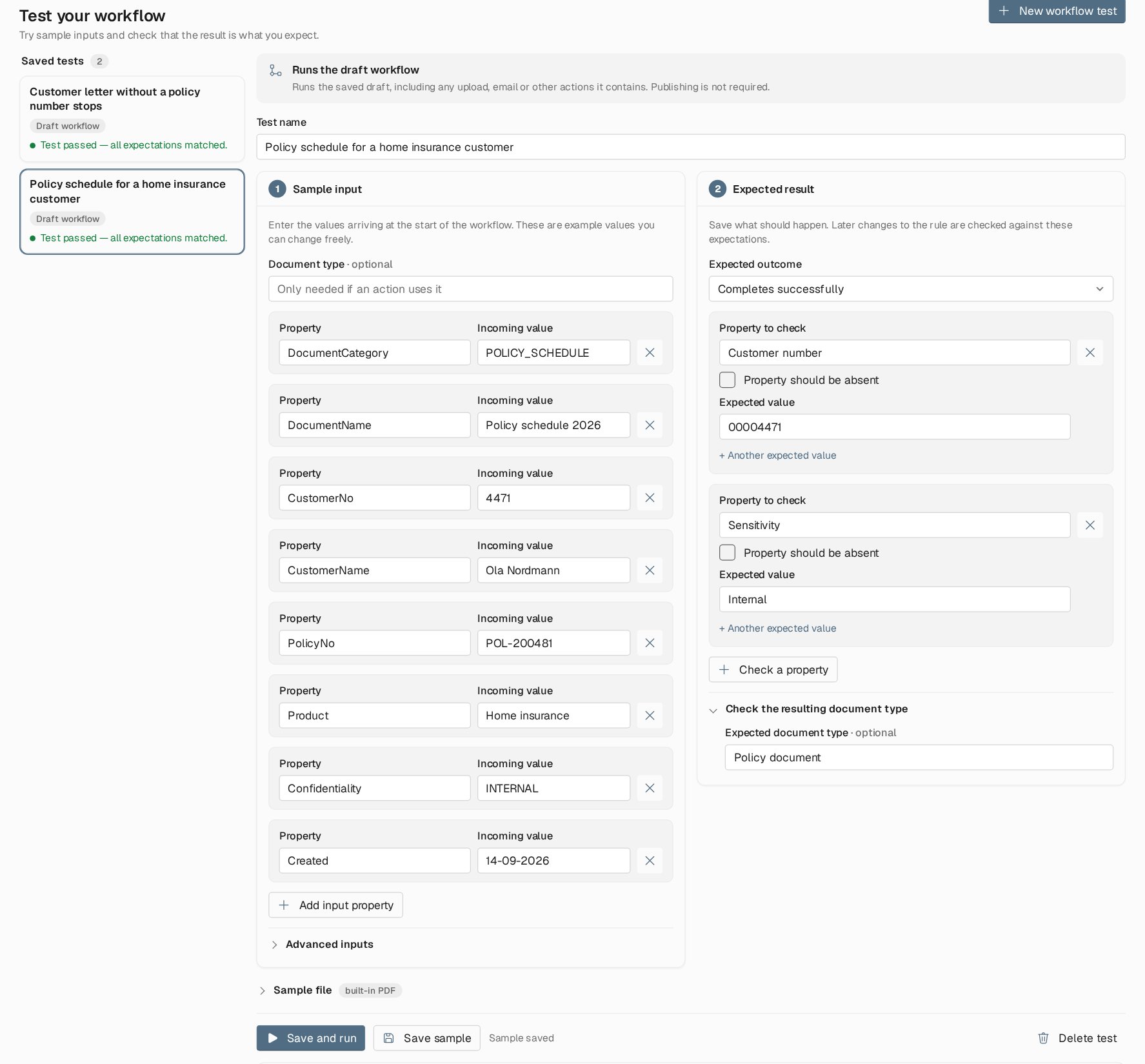The width and height of the screenshot is (1145, 1064).
Task: Open the Customer letter without policy number test
Action: (132, 119)
